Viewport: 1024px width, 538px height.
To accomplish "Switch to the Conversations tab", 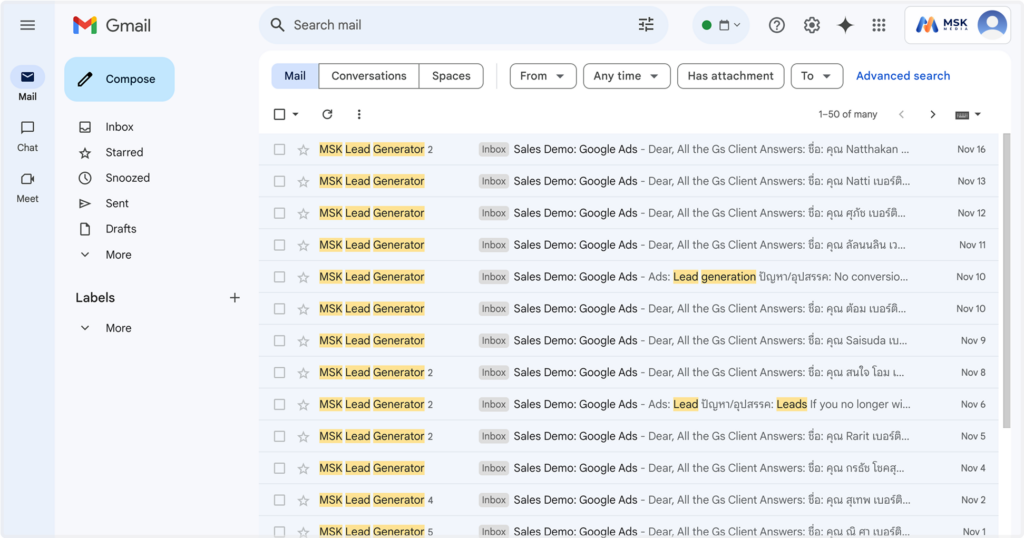I will (x=368, y=76).
